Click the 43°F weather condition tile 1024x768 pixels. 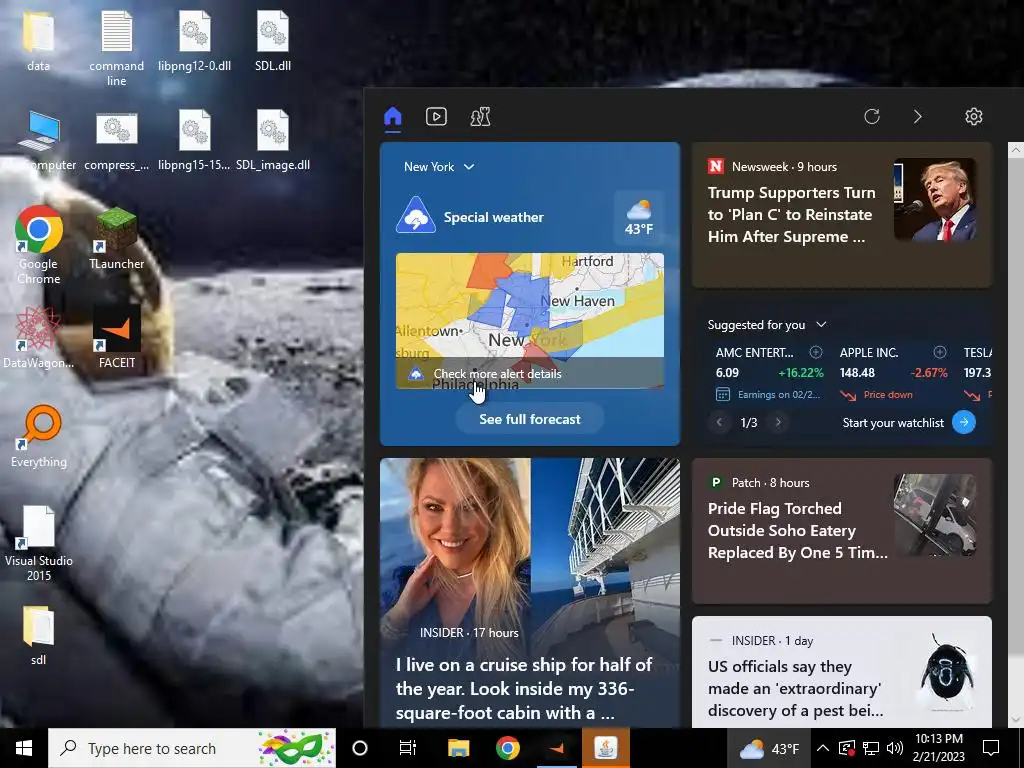(x=639, y=217)
